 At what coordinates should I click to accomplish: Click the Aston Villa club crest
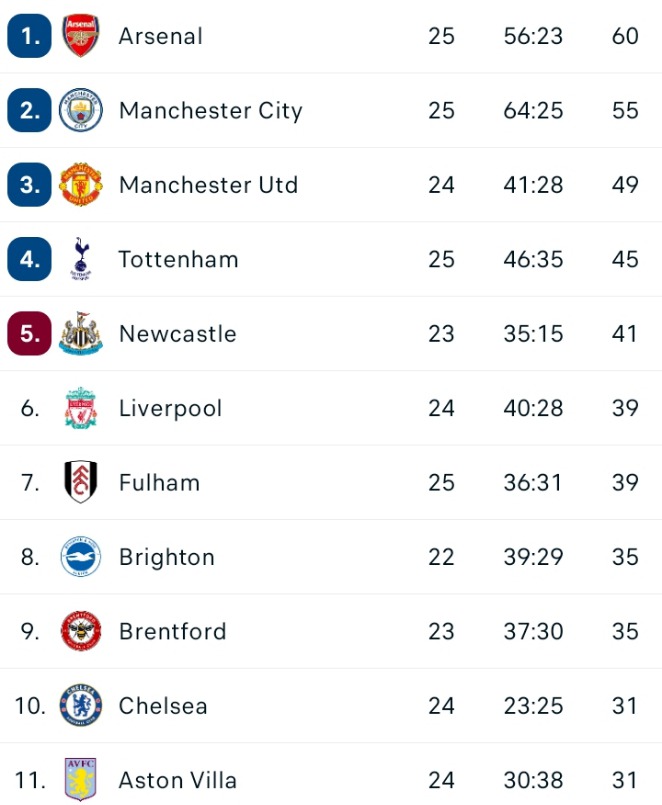click(81, 780)
